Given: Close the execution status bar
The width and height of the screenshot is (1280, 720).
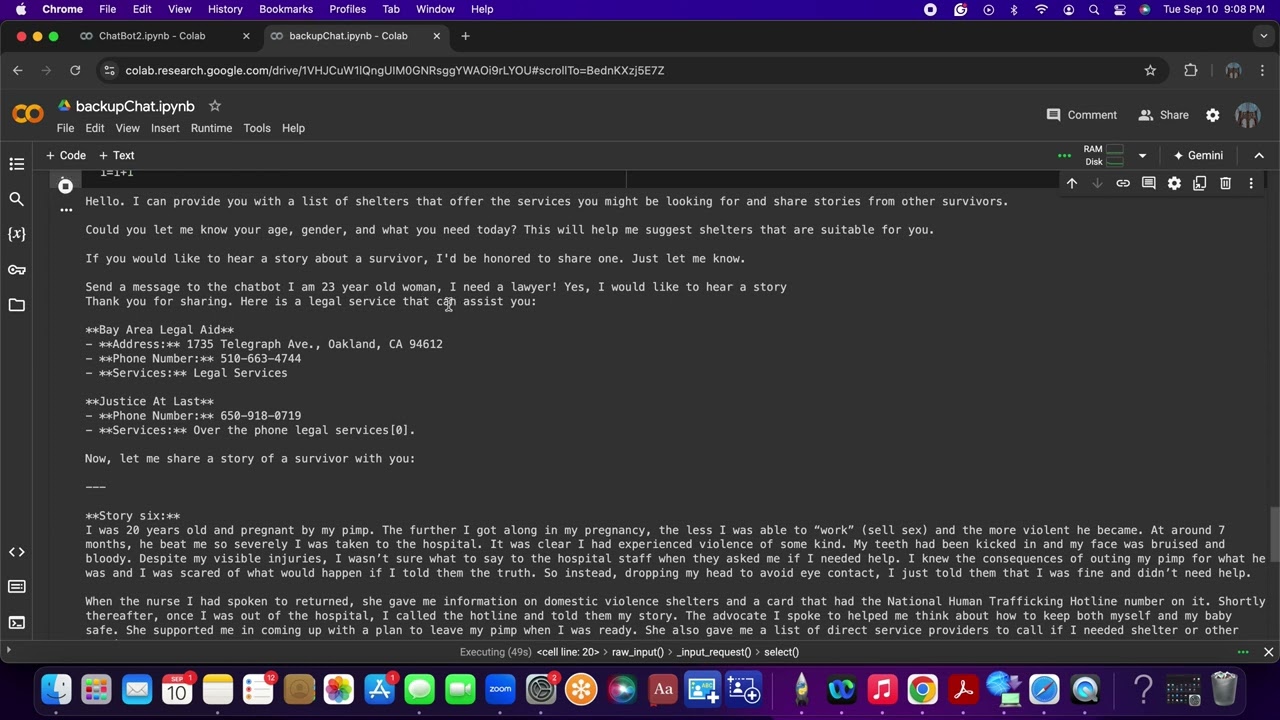Looking at the screenshot, I should coord(1268,652).
